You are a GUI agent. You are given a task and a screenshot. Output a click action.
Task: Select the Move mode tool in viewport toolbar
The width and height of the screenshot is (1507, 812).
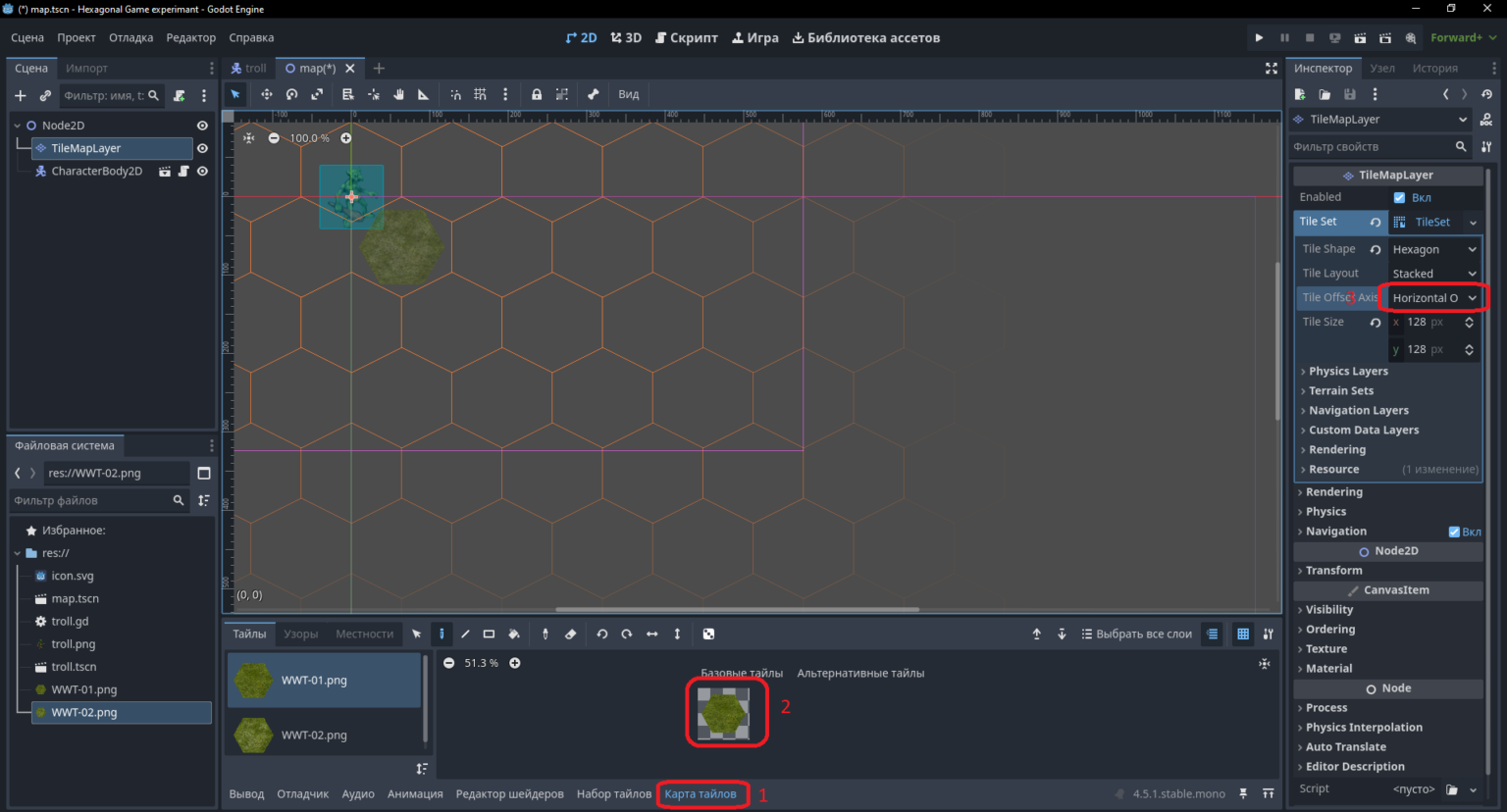pyautogui.click(x=266, y=94)
